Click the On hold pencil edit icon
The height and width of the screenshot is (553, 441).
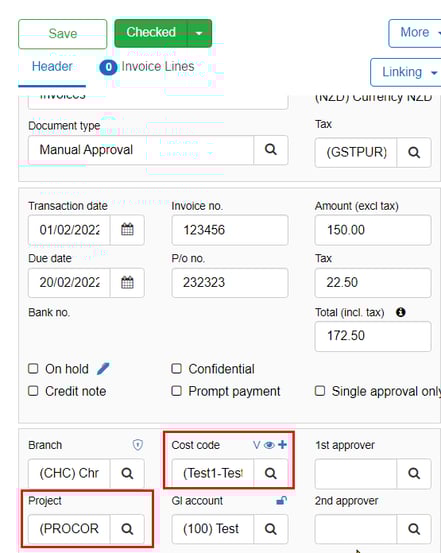pyautogui.click(x=103, y=369)
